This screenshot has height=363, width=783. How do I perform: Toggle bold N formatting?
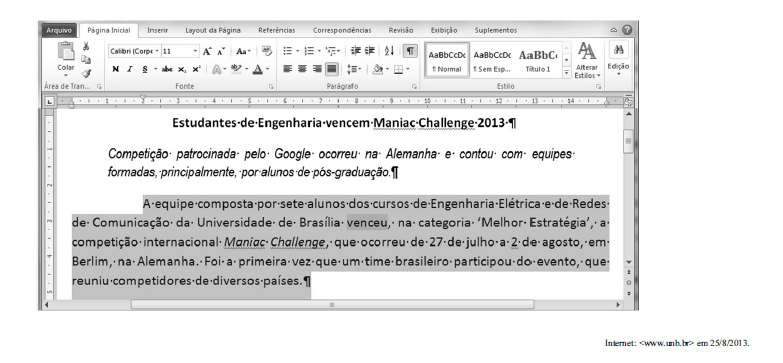coord(115,69)
